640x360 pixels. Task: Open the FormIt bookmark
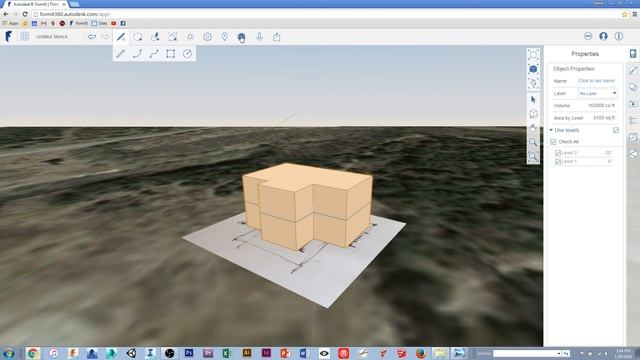tap(78, 24)
